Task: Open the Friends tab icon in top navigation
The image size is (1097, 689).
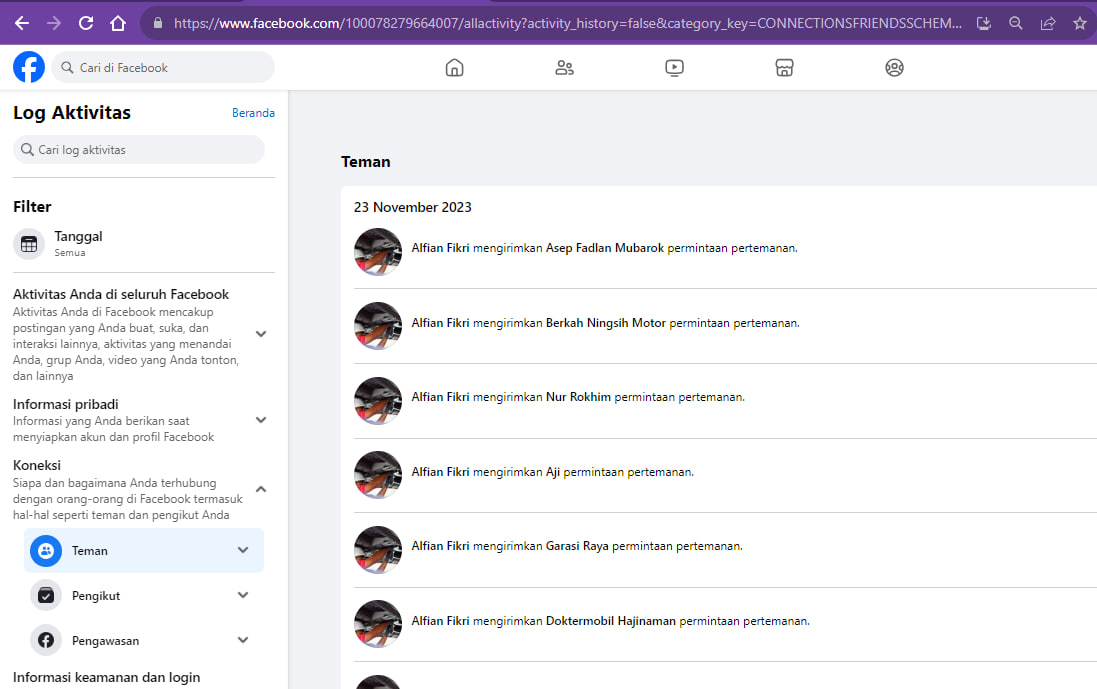Action: 565,67
